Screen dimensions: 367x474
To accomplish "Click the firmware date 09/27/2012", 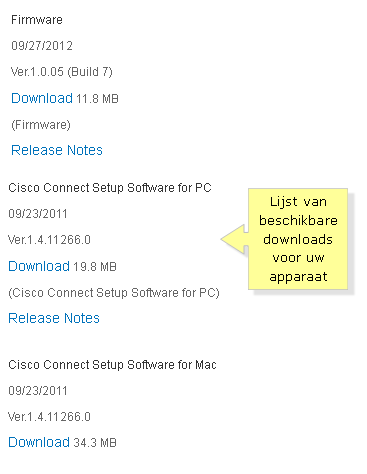I will (x=42, y=46).
